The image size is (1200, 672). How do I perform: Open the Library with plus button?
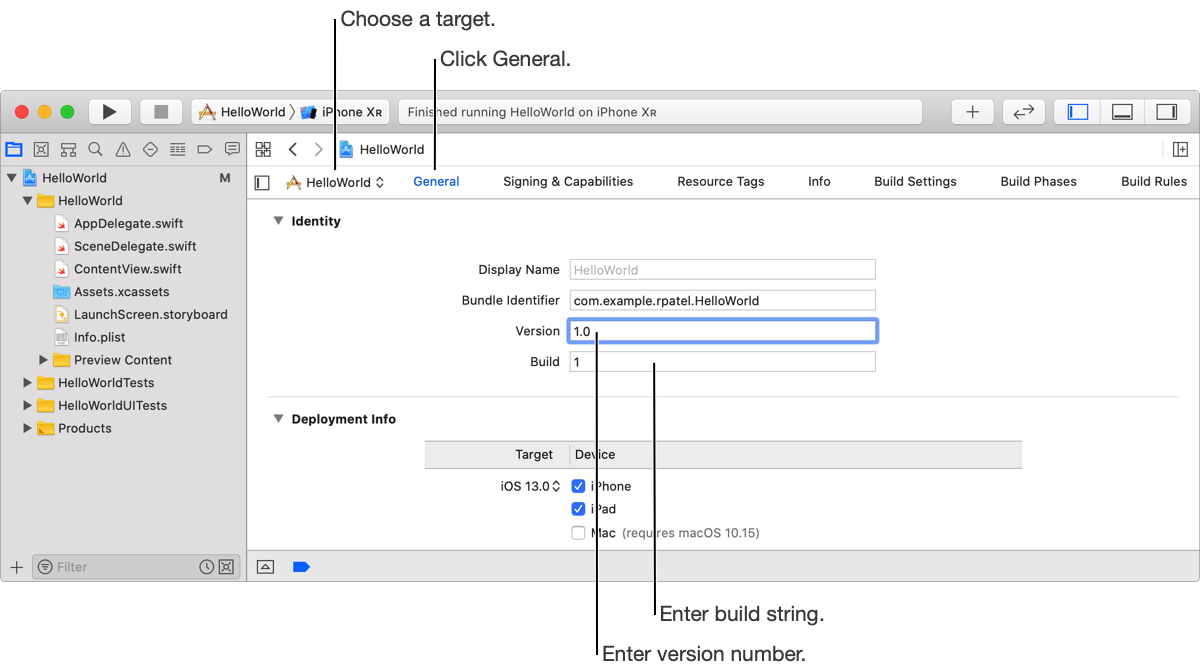[972, 112]
